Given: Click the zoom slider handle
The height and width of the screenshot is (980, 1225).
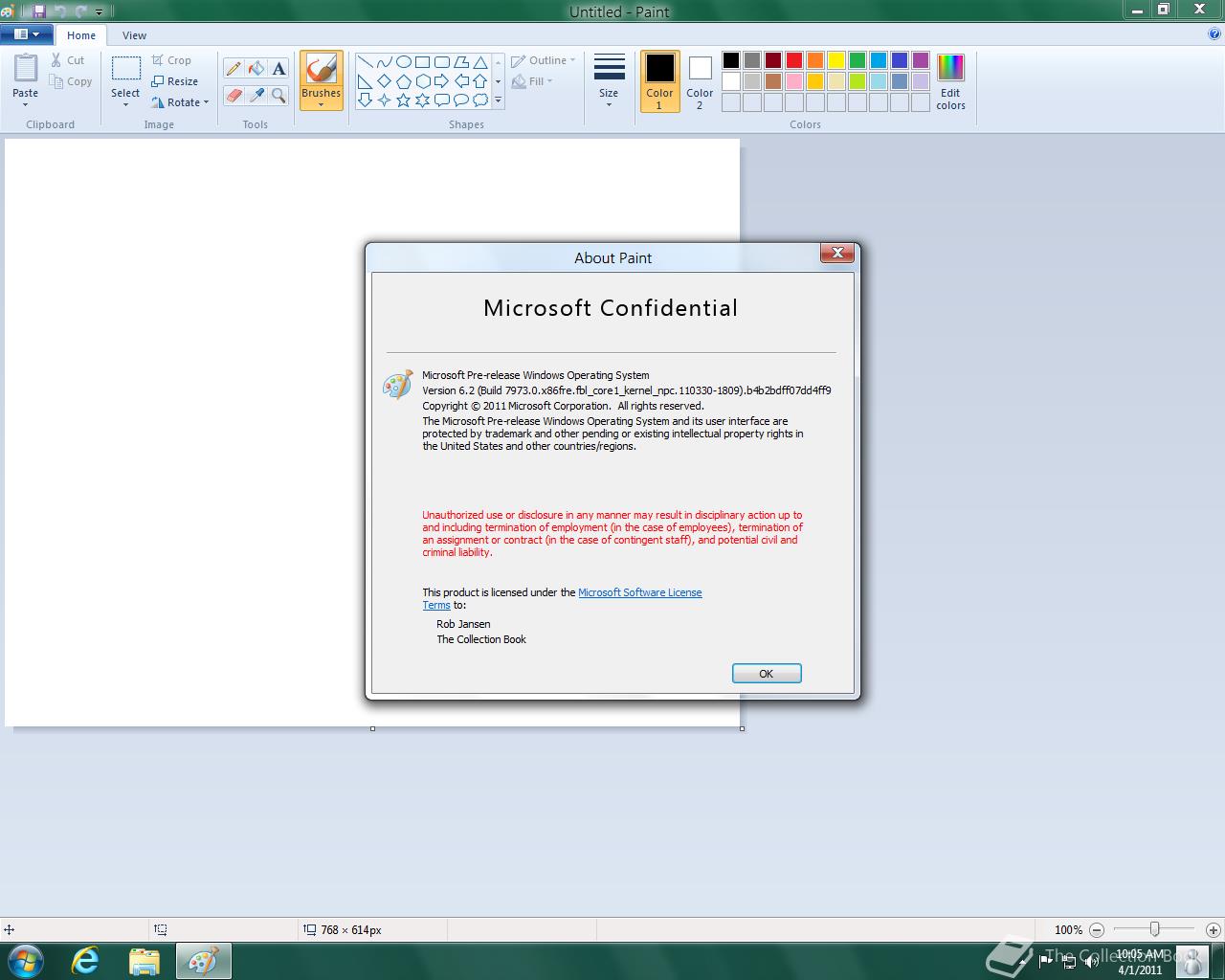Looking at the screenshot, I should click(x=1155, y=929).
